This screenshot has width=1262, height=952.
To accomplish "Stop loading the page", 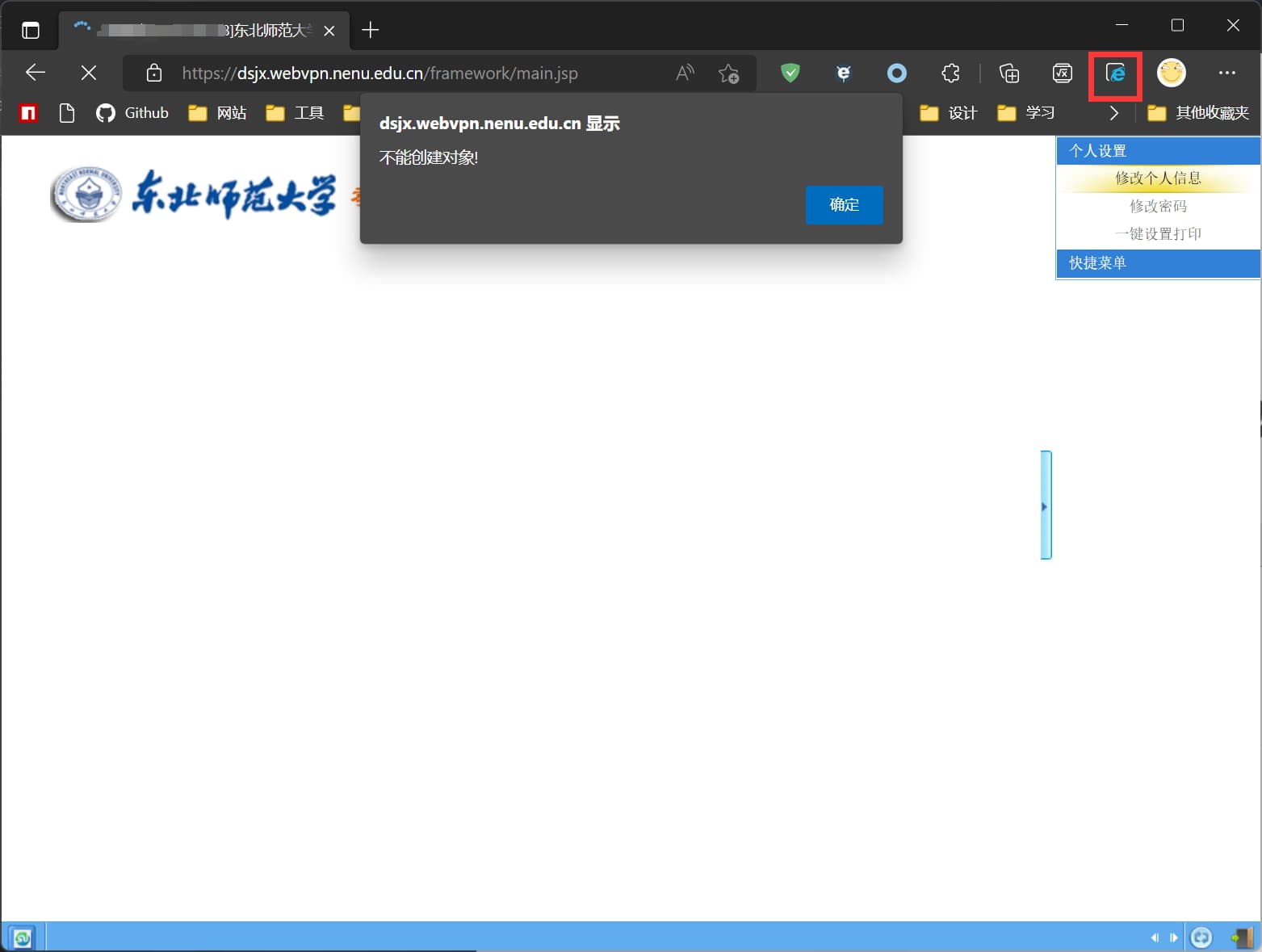I will (89, 73).
